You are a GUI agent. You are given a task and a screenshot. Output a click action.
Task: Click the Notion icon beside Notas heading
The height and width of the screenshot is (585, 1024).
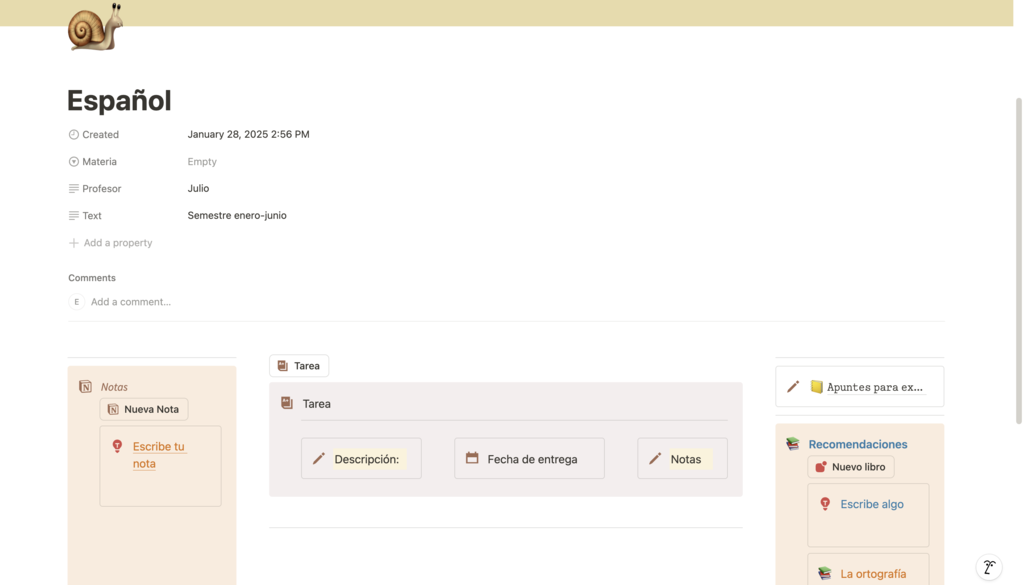86,387
